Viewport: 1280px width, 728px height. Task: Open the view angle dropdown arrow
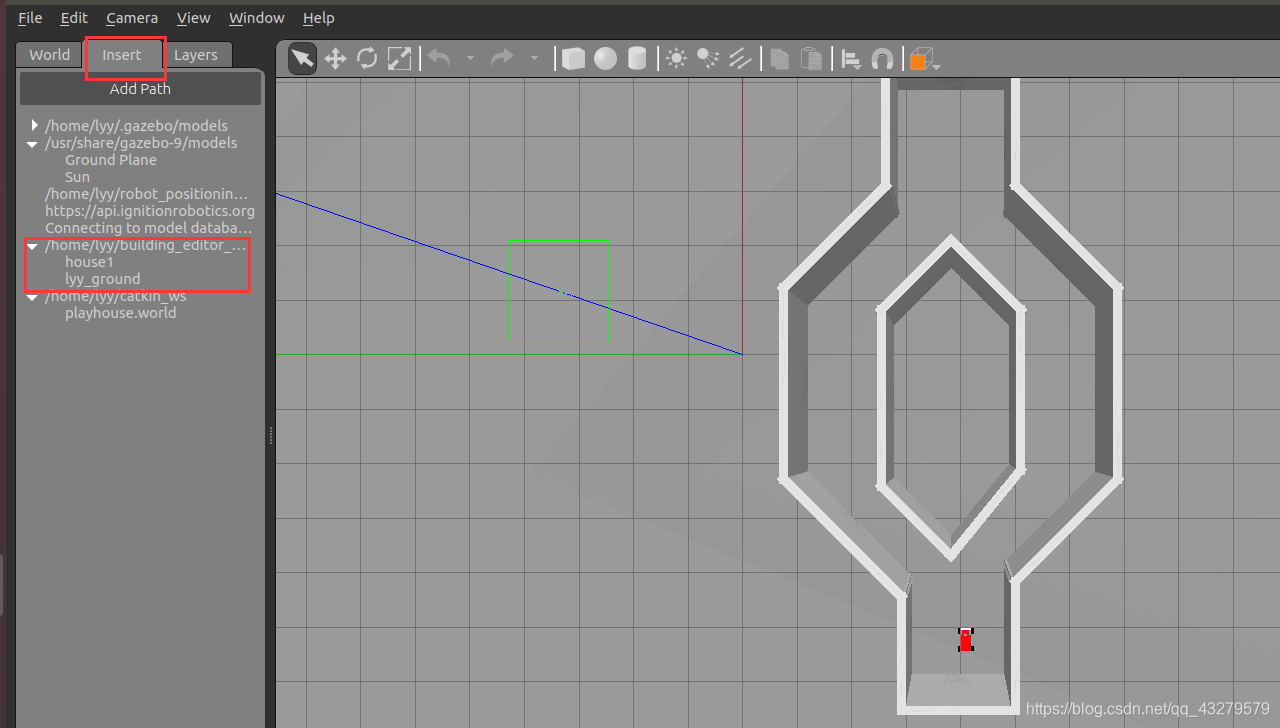click(x=937, y=65)
